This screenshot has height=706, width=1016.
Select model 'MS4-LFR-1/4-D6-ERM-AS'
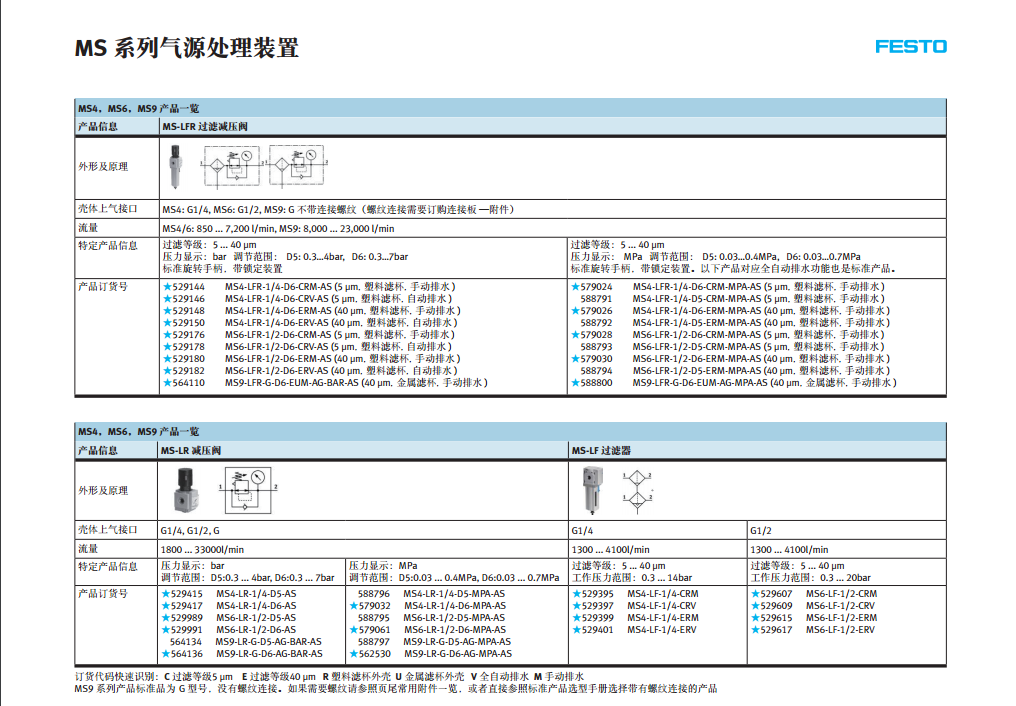279,311
